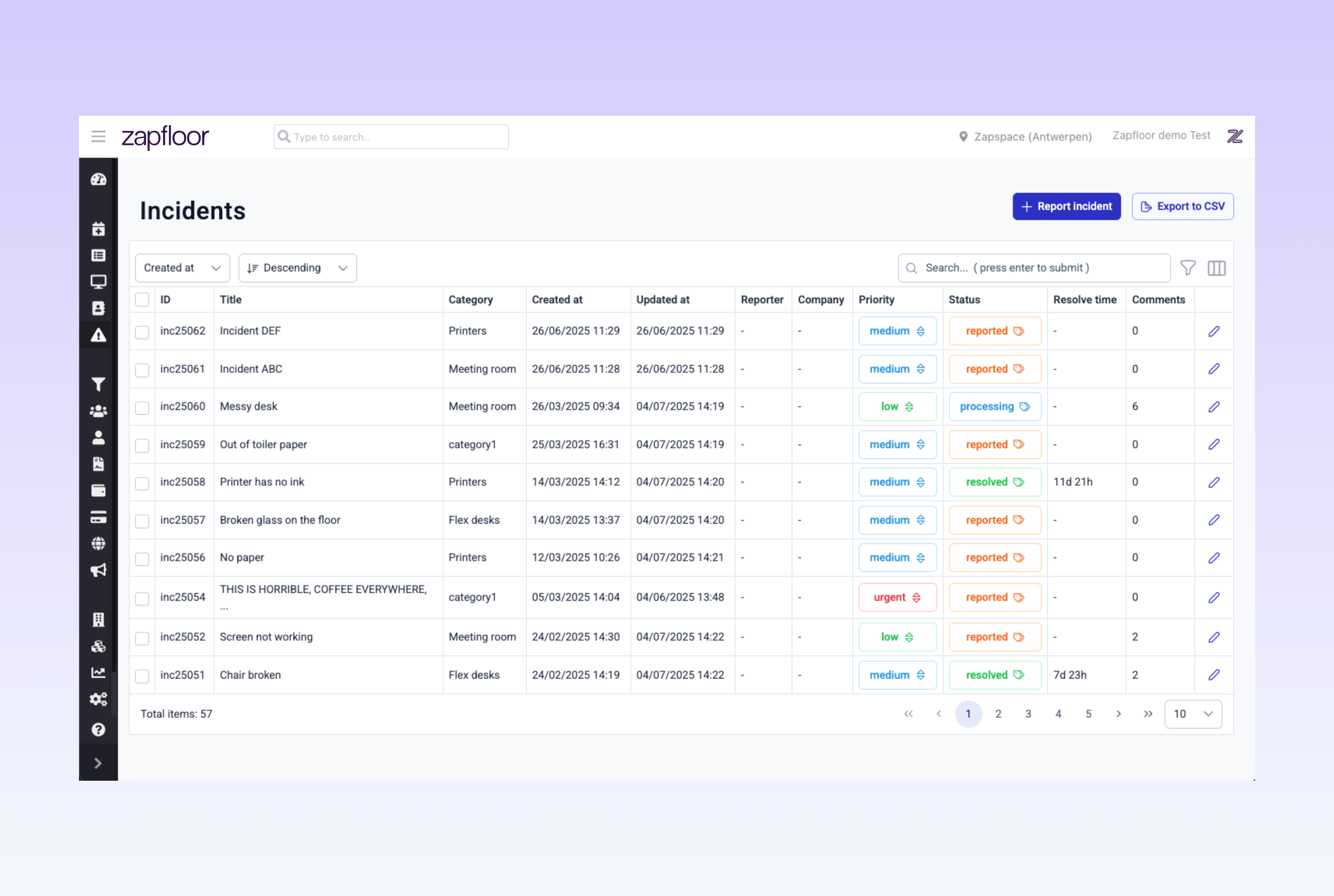Check the Printer has no ink checkbox

tap(142, 483)
